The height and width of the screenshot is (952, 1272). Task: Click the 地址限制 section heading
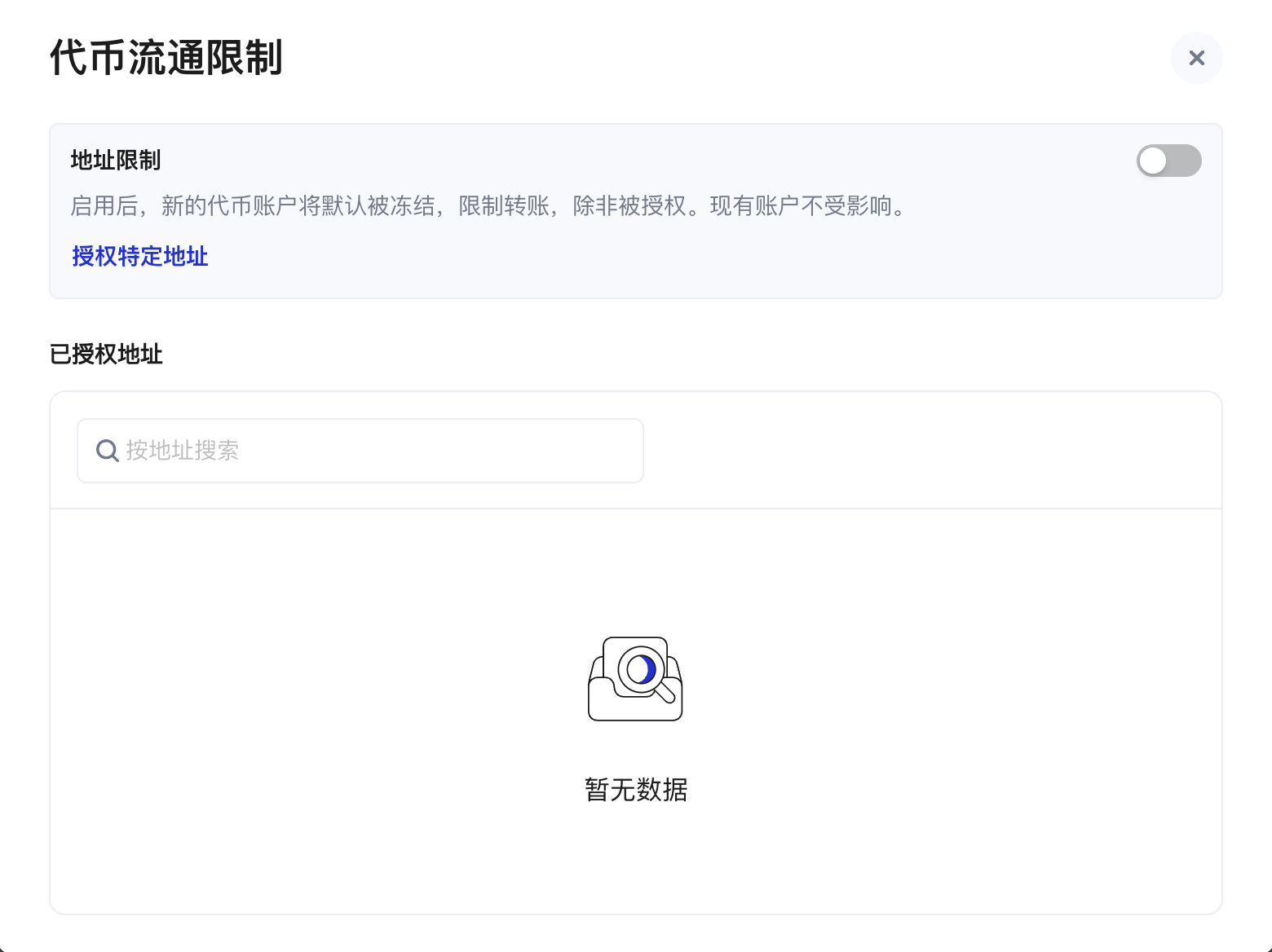[x=115, y=161]
